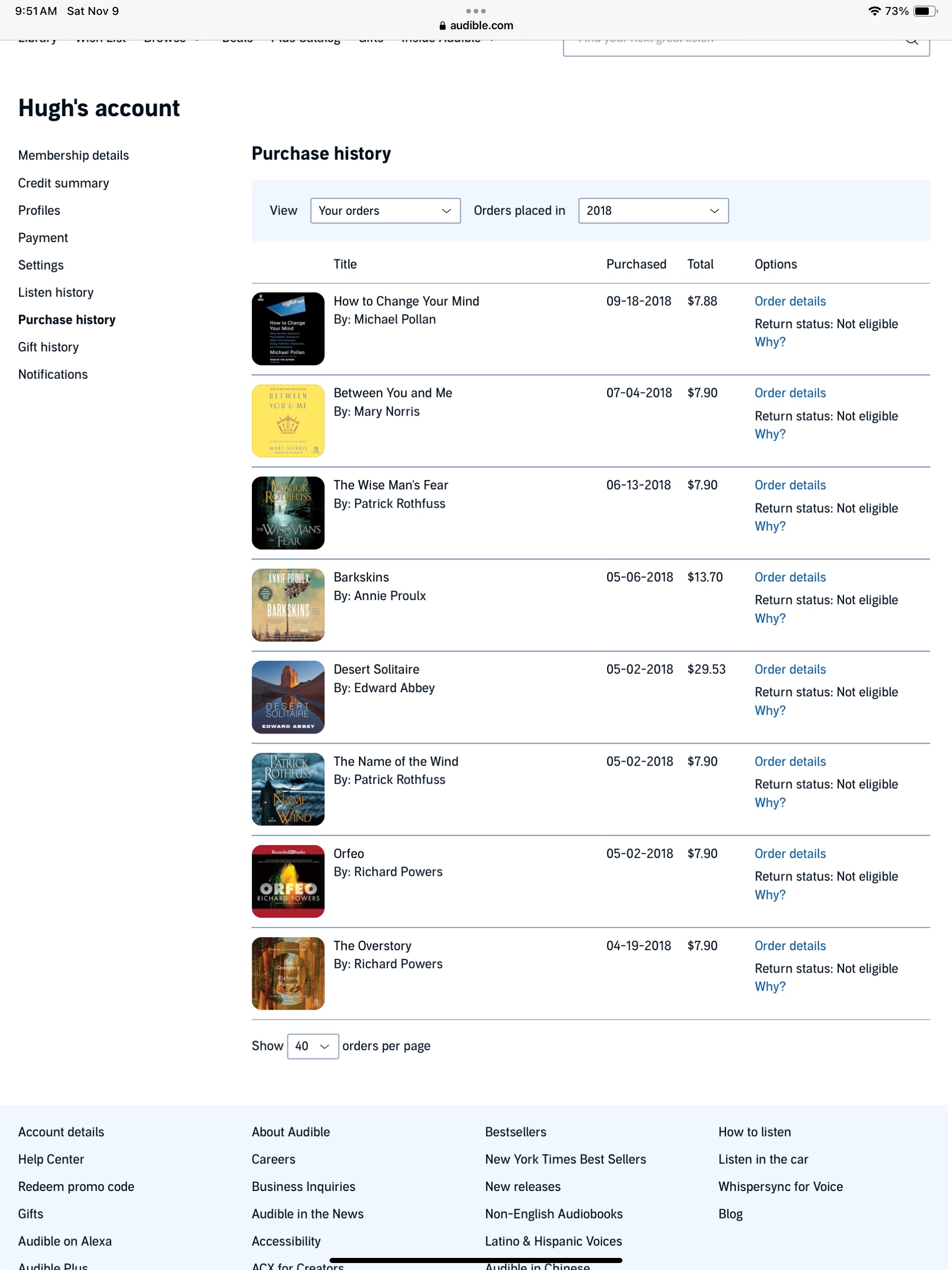Click the Help Center footer link
The width and height of the screenshot is (952, 1270).
pyautogui.click(x=51, y=1158)
